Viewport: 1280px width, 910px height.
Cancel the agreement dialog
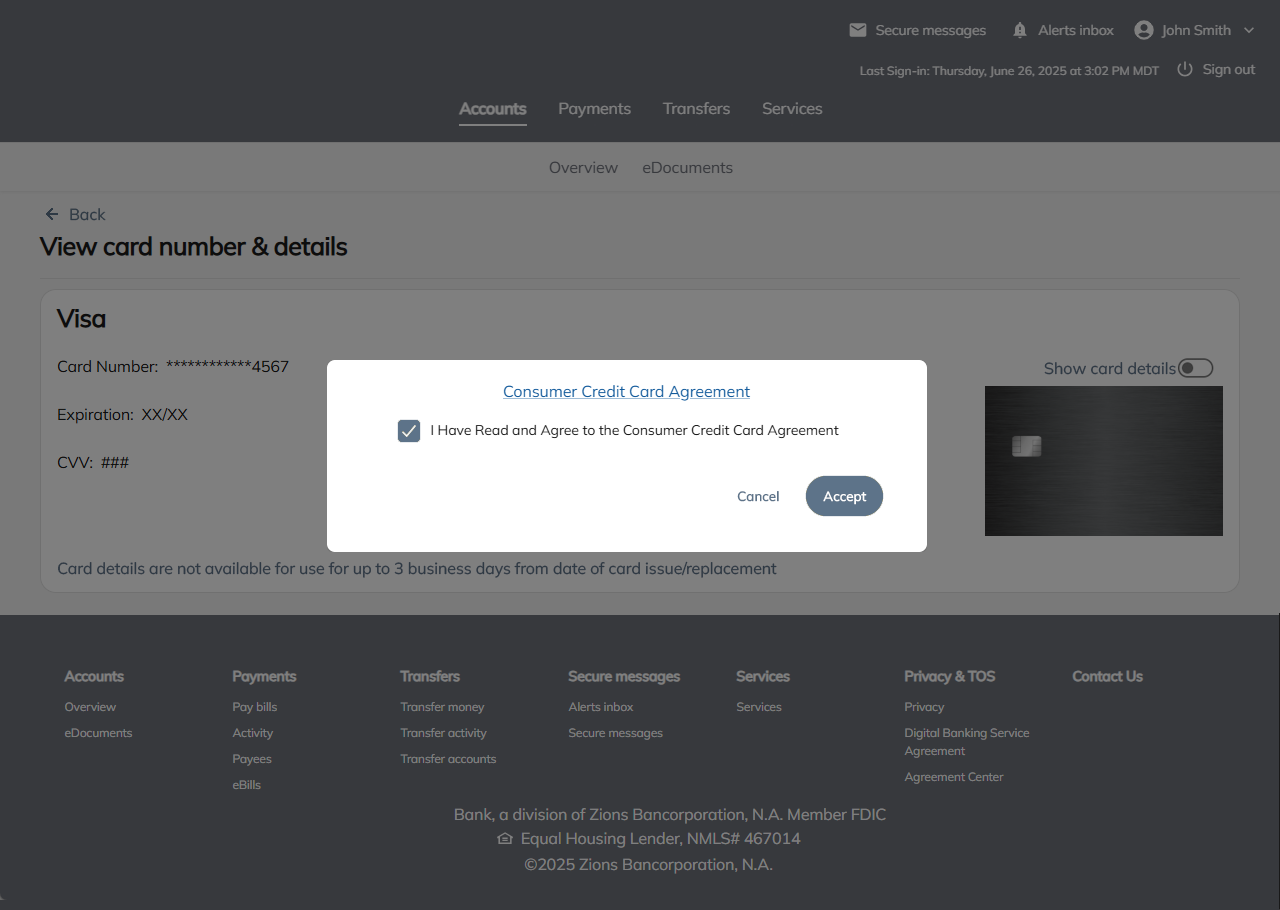tap(758, 496)
